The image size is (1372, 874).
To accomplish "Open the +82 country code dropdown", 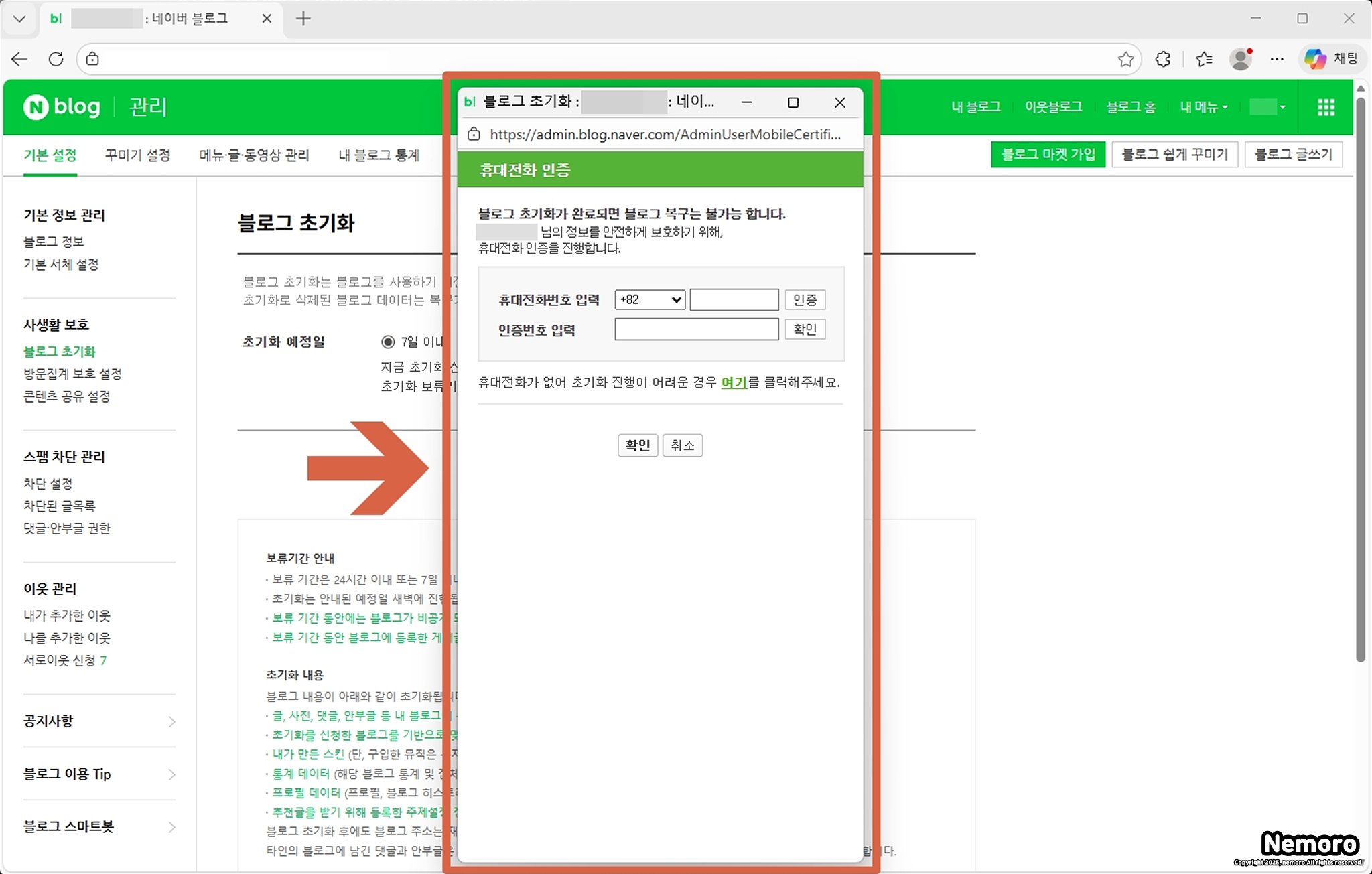I will click(649, 299).
